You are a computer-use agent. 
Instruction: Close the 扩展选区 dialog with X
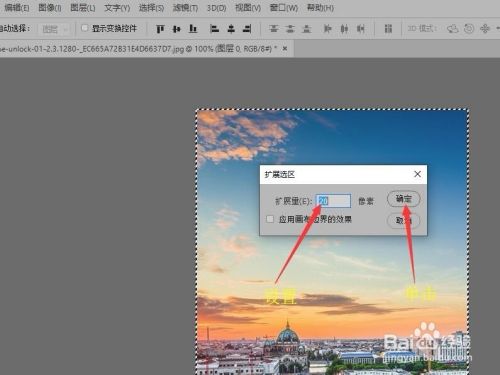point(417,174)
